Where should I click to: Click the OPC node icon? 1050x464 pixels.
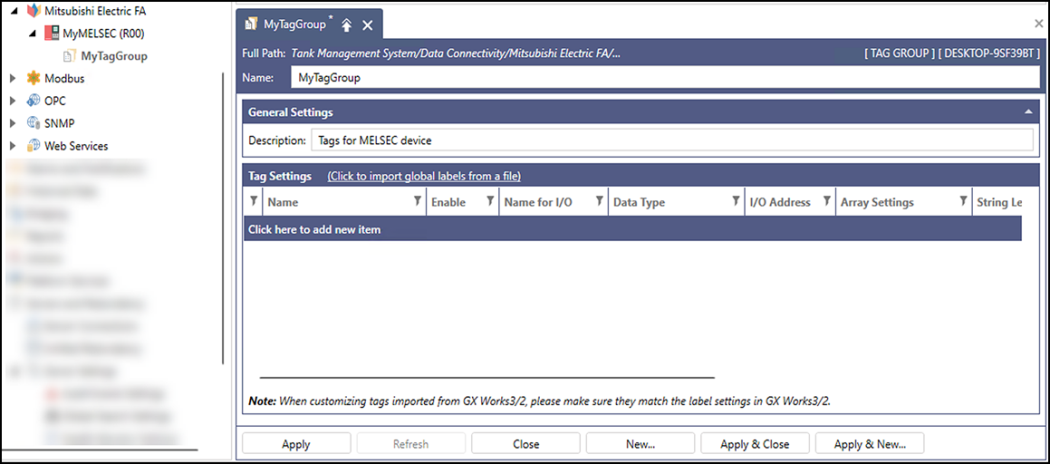tap(33, 100)
